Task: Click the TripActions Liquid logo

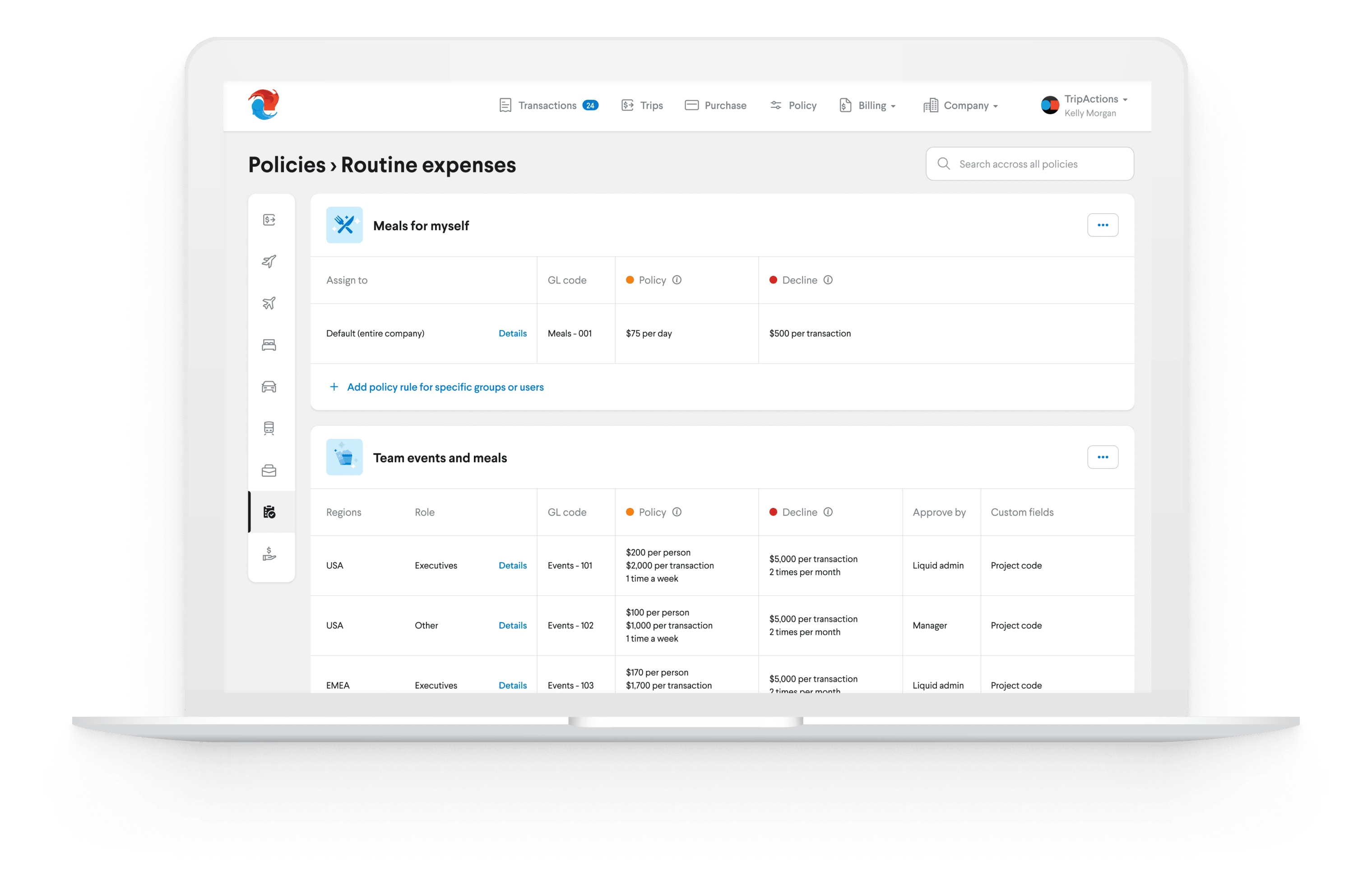Action: coord(264,104)
